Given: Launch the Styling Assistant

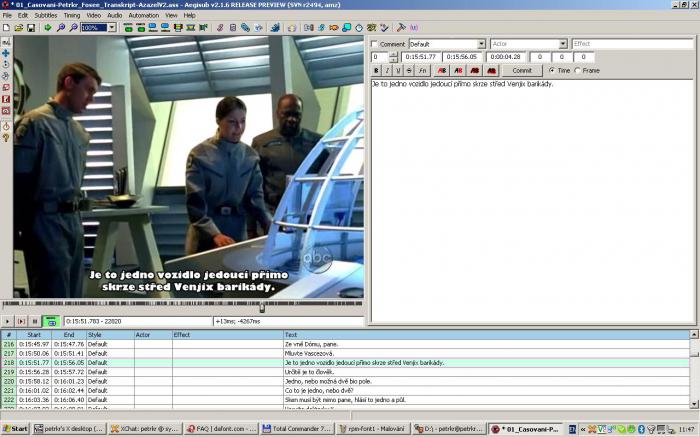Looking at the screenshot, I should pos(321,28).
